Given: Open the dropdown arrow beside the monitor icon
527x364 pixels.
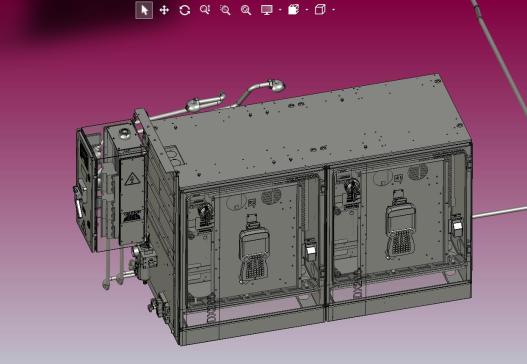Looking at the screenshot, I should [x=280, y=10].
